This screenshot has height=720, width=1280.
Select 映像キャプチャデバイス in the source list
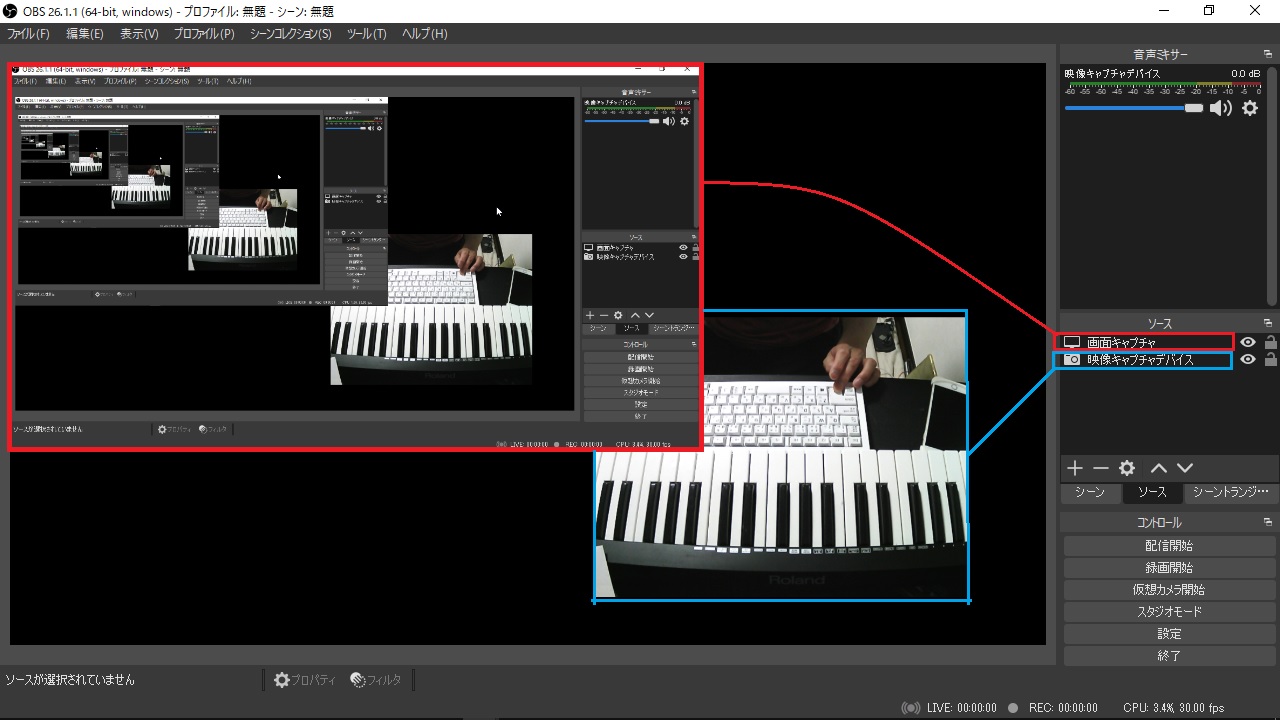[1140, 360]
